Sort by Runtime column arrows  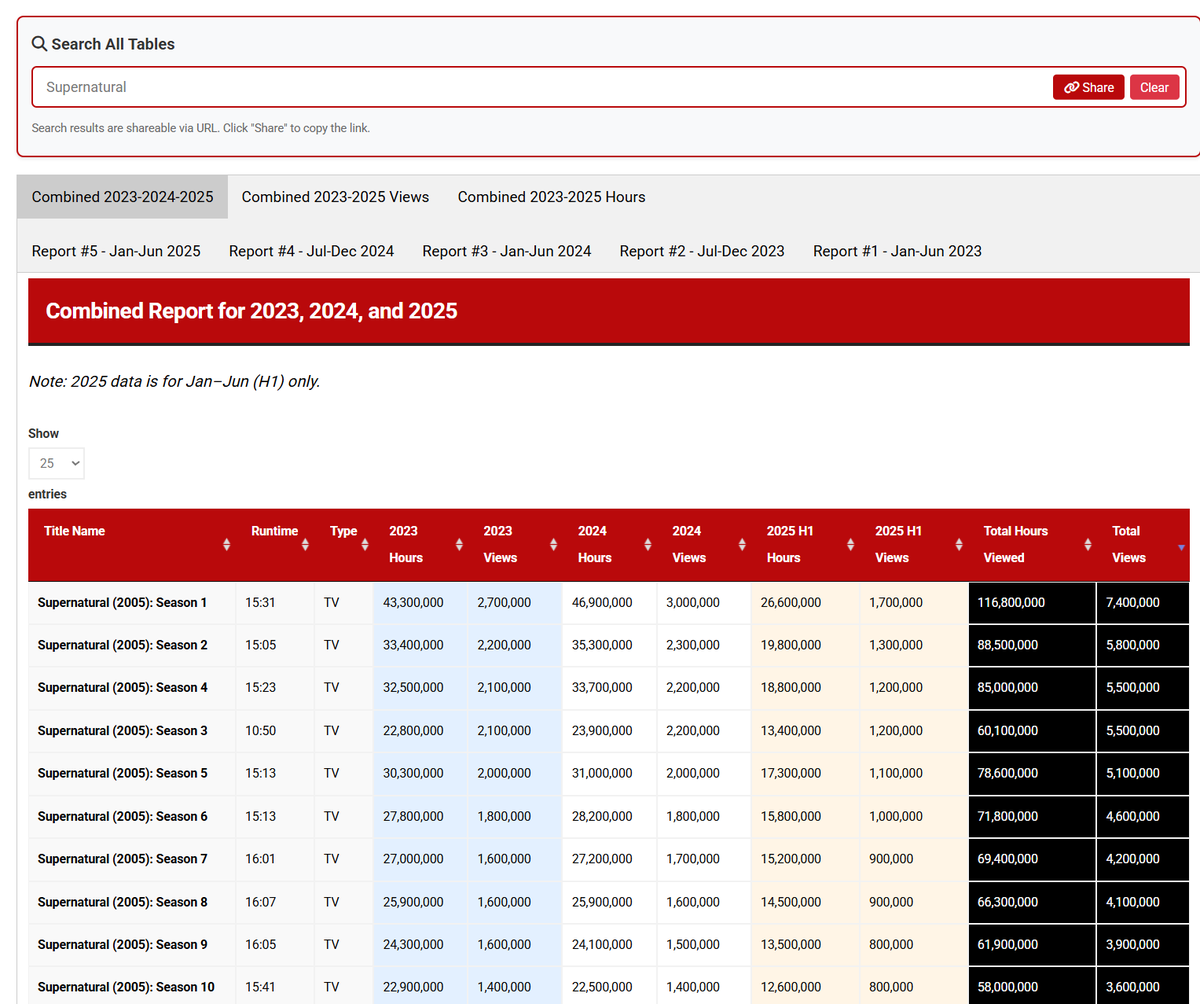coord(304,545)
